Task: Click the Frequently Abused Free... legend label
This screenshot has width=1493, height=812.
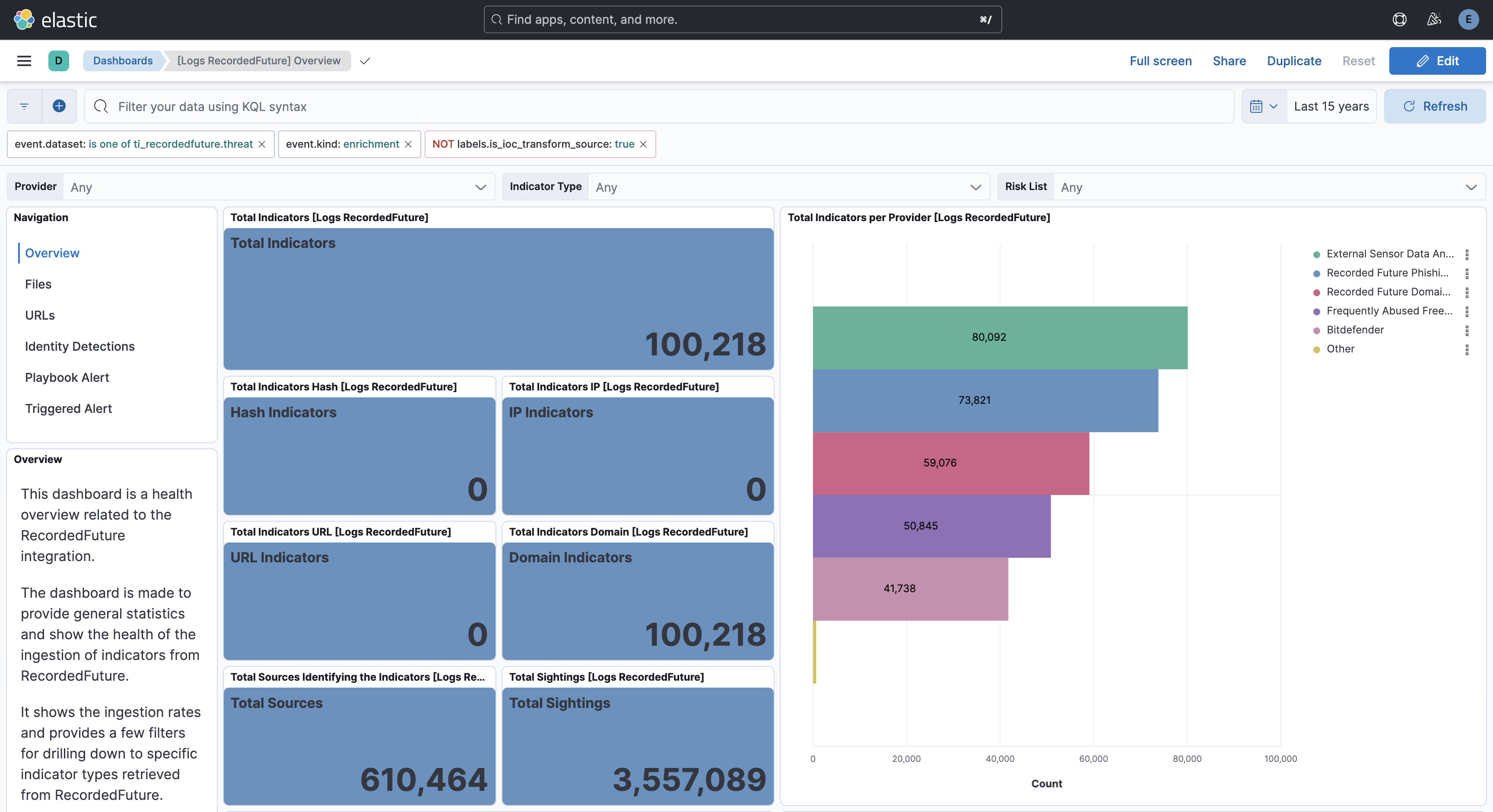Action: tap(1389, 311)
